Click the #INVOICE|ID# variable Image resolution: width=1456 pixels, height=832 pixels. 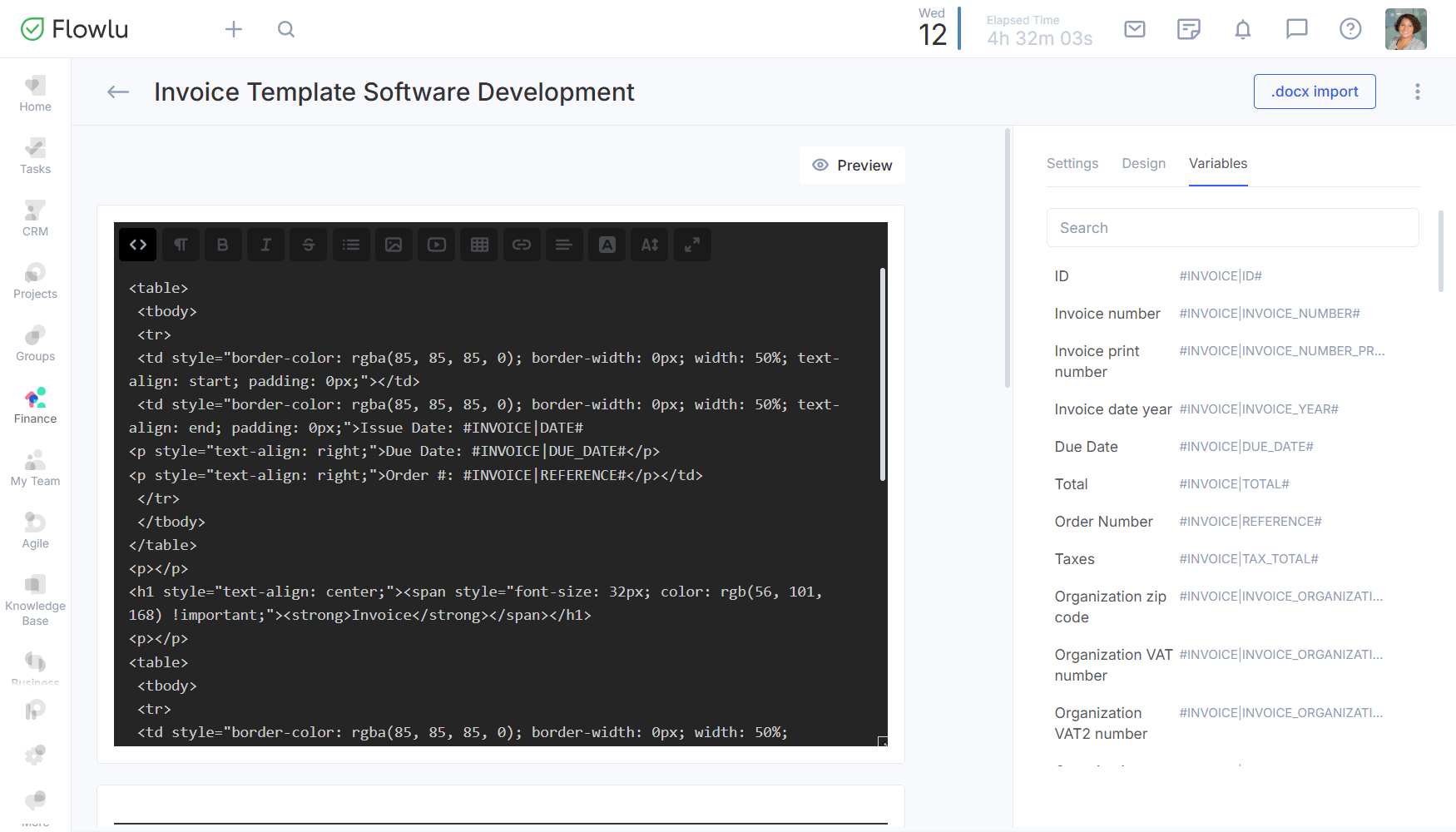pos(1221,276)
